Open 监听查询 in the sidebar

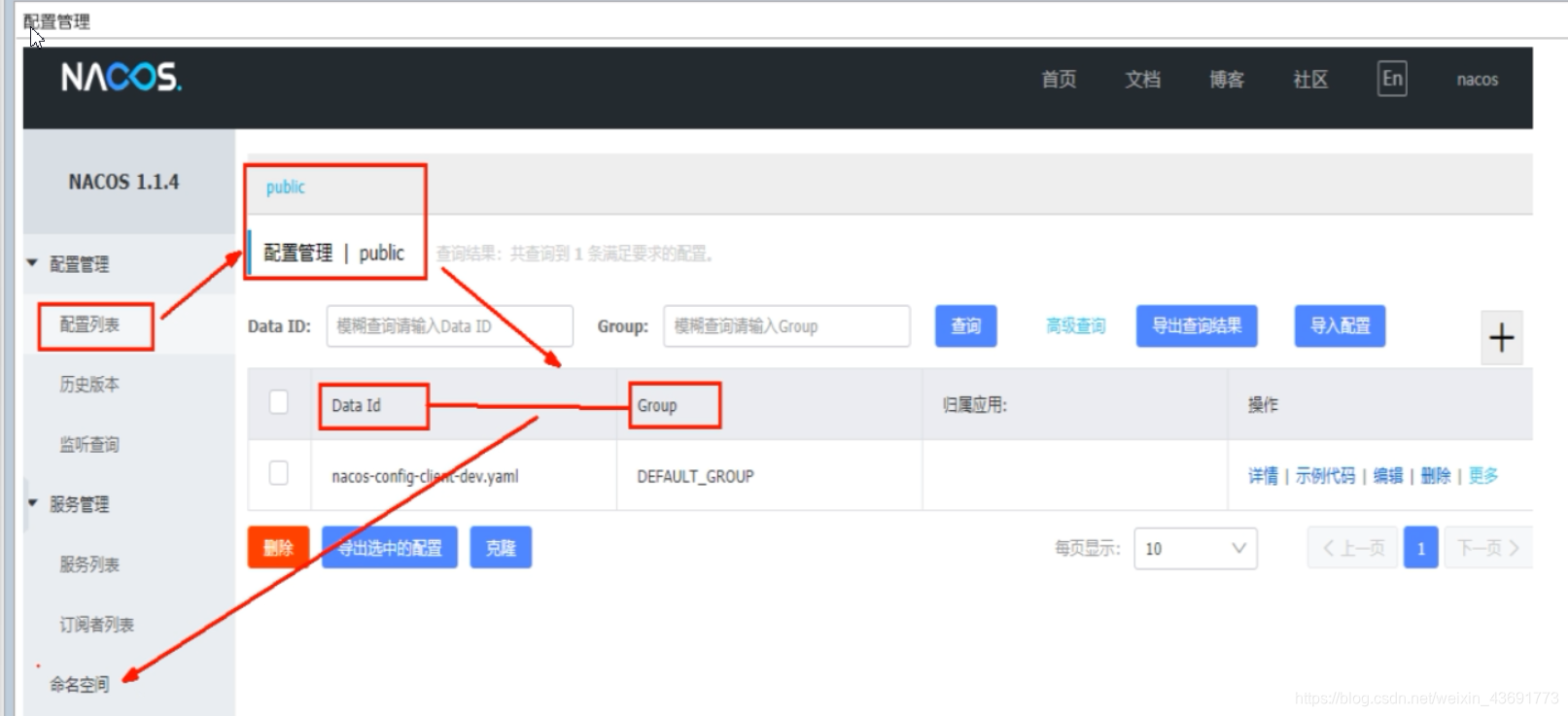click(89, 445)
